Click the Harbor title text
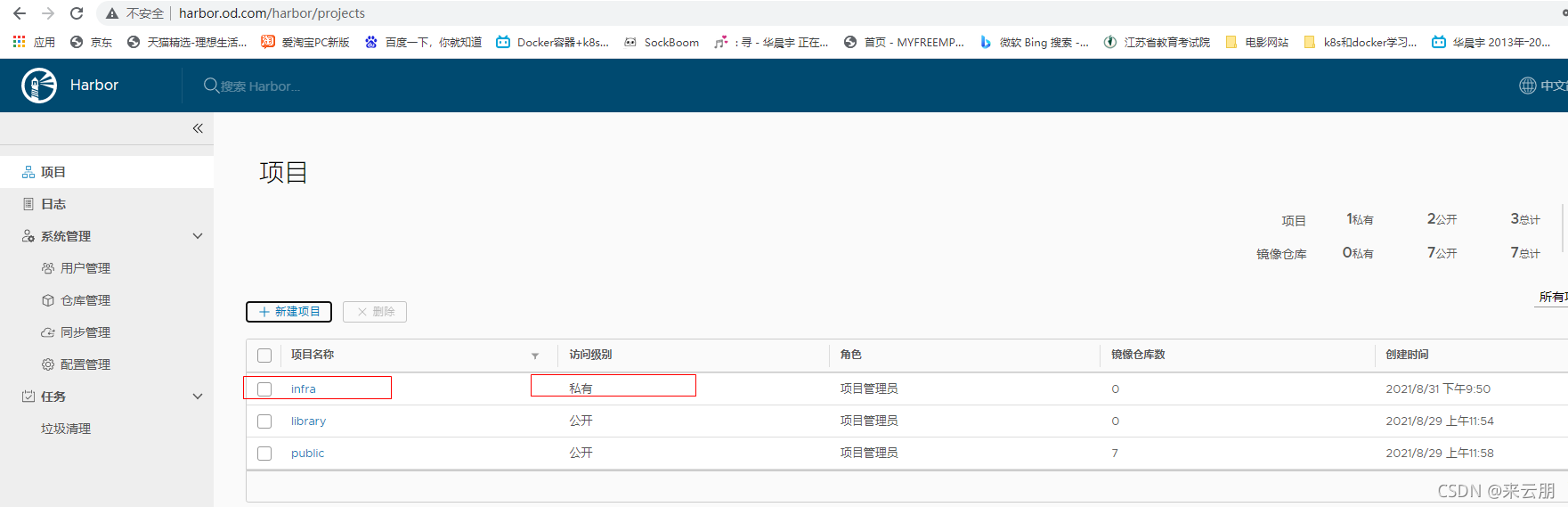The width and height of the screenshot is (1568, 507). coord(94,85)
